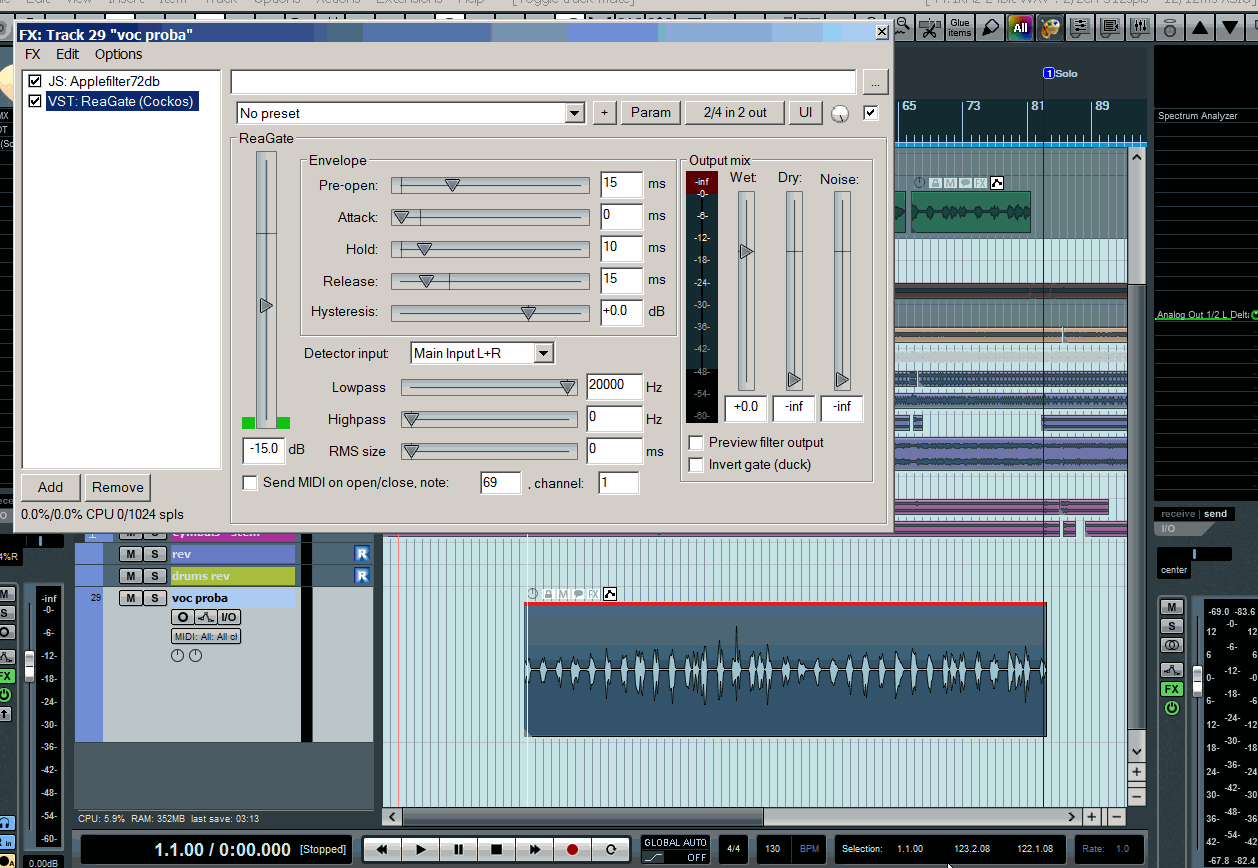Screen dimensions: 1258x868
Task: Toggle the transport repeat loop button
Action: pyautogui.click(x=610, y=850)
